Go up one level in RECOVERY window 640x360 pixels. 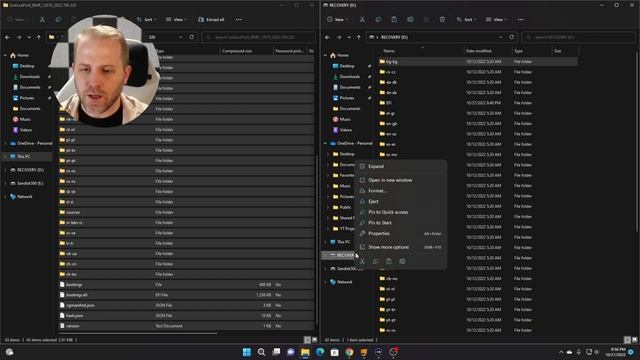tap(359, 37)
